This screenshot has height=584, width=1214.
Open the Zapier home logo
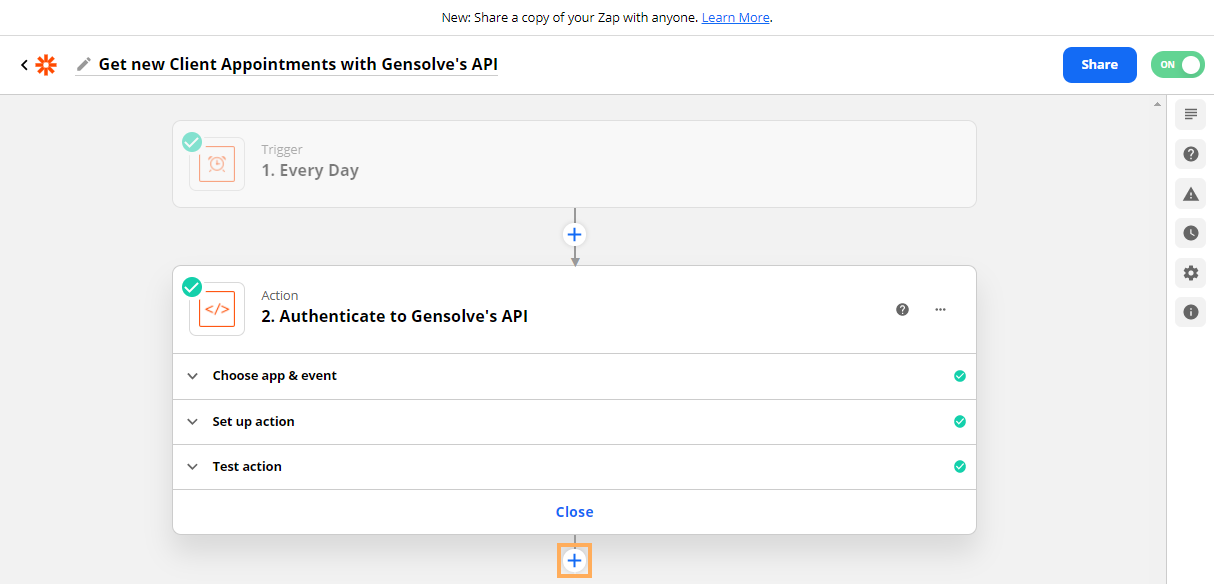(x=46, y=65)
